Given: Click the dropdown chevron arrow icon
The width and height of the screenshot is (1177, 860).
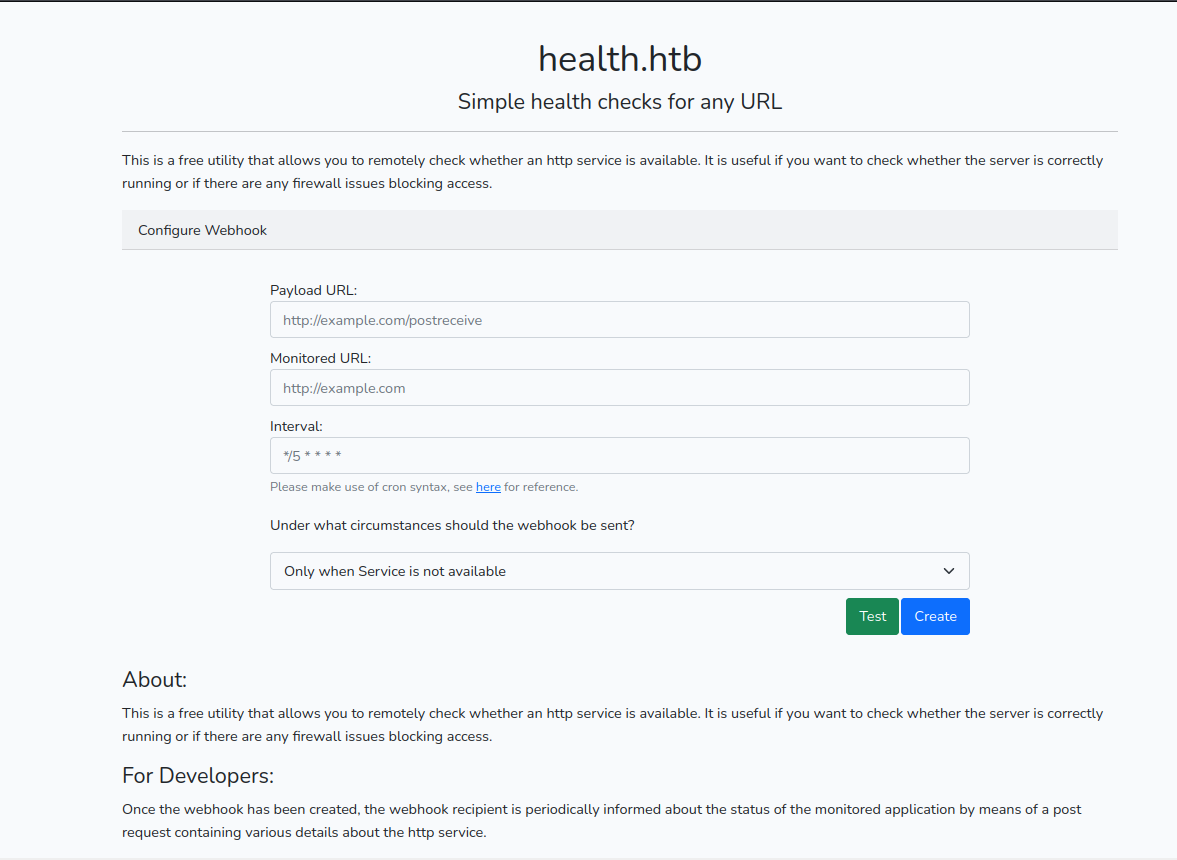Looking at the screenshot, I should click(x=949, y=571).
